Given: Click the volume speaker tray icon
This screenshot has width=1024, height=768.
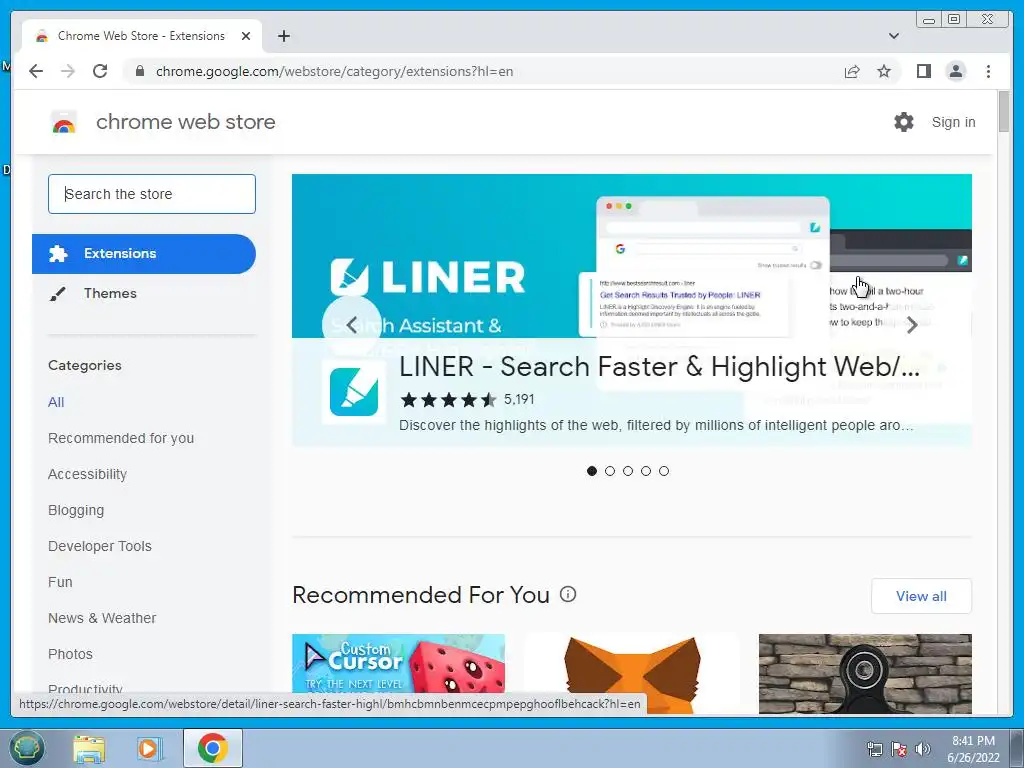Looking at the screenshot, I should click(923, 749).
